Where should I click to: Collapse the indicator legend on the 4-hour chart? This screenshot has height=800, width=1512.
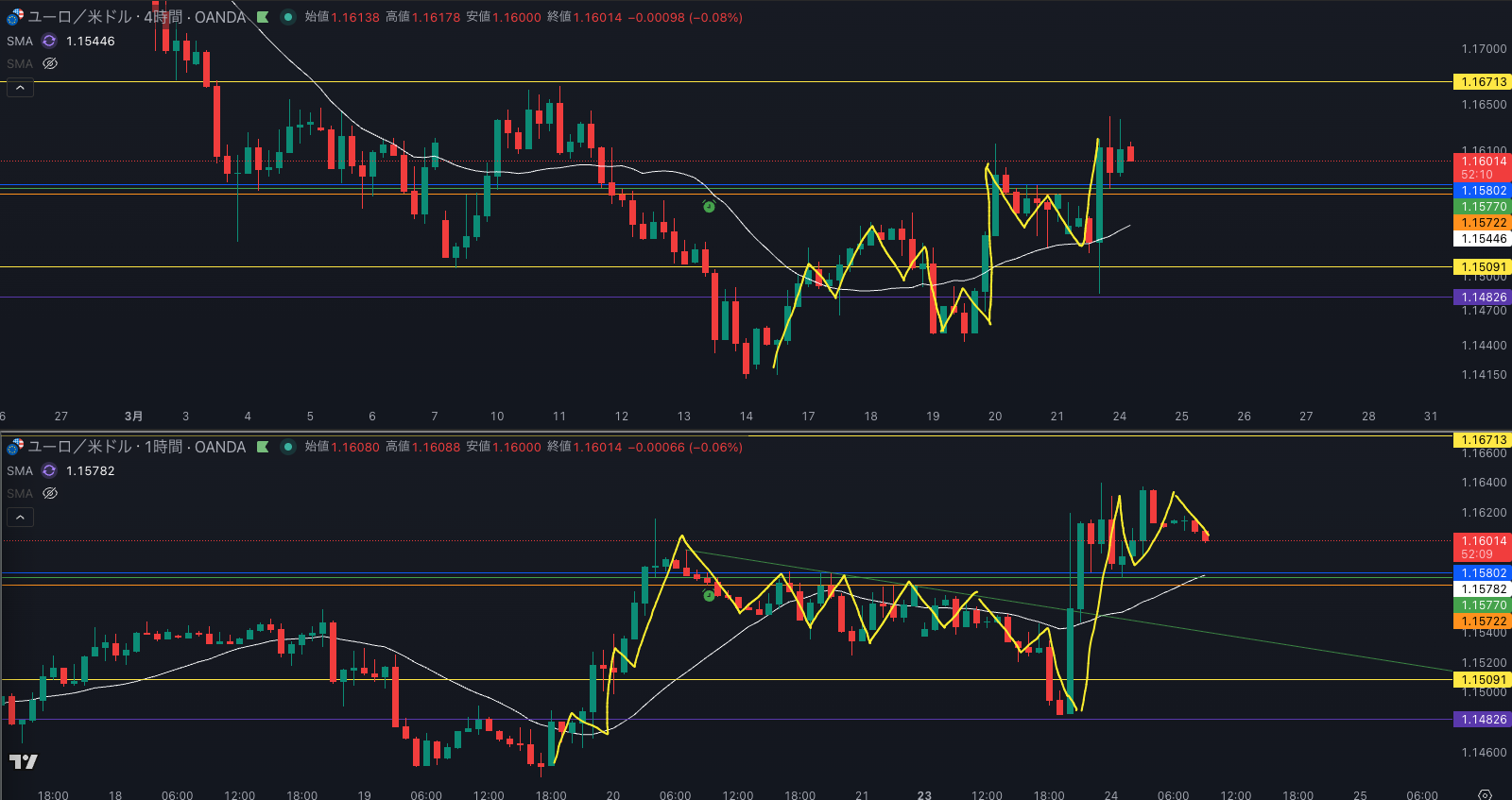(x=20, y=88)
